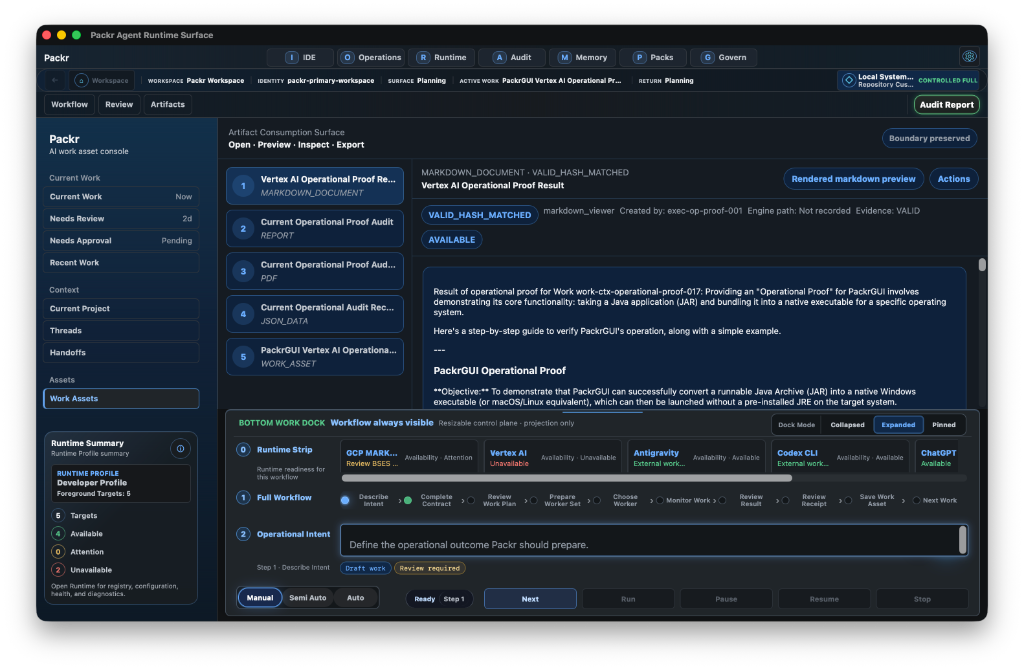Open the Packs tab
Screen dimensions: 1024x669
coord(653,57)
